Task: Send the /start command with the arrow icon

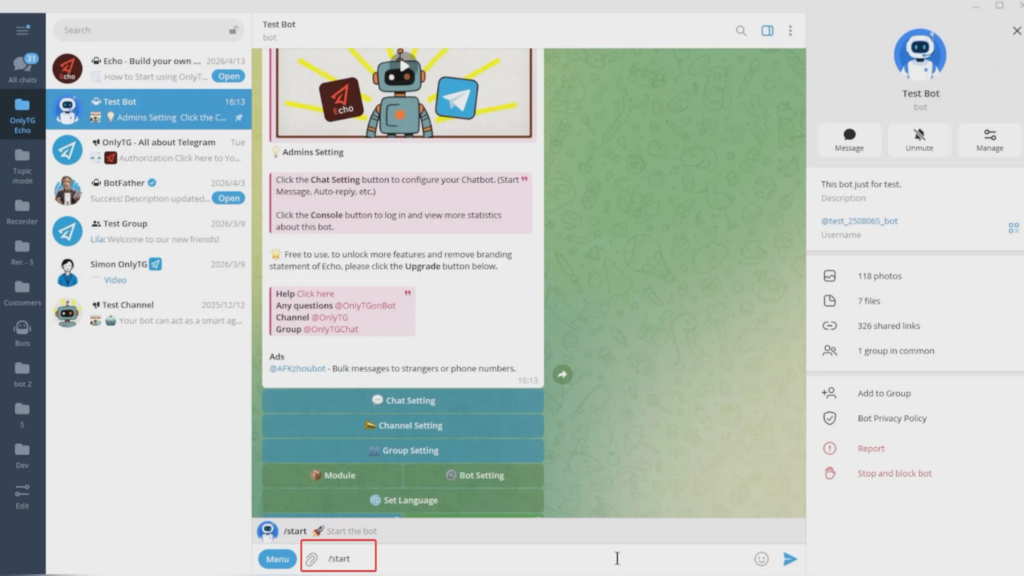Action: click(790, 558)
